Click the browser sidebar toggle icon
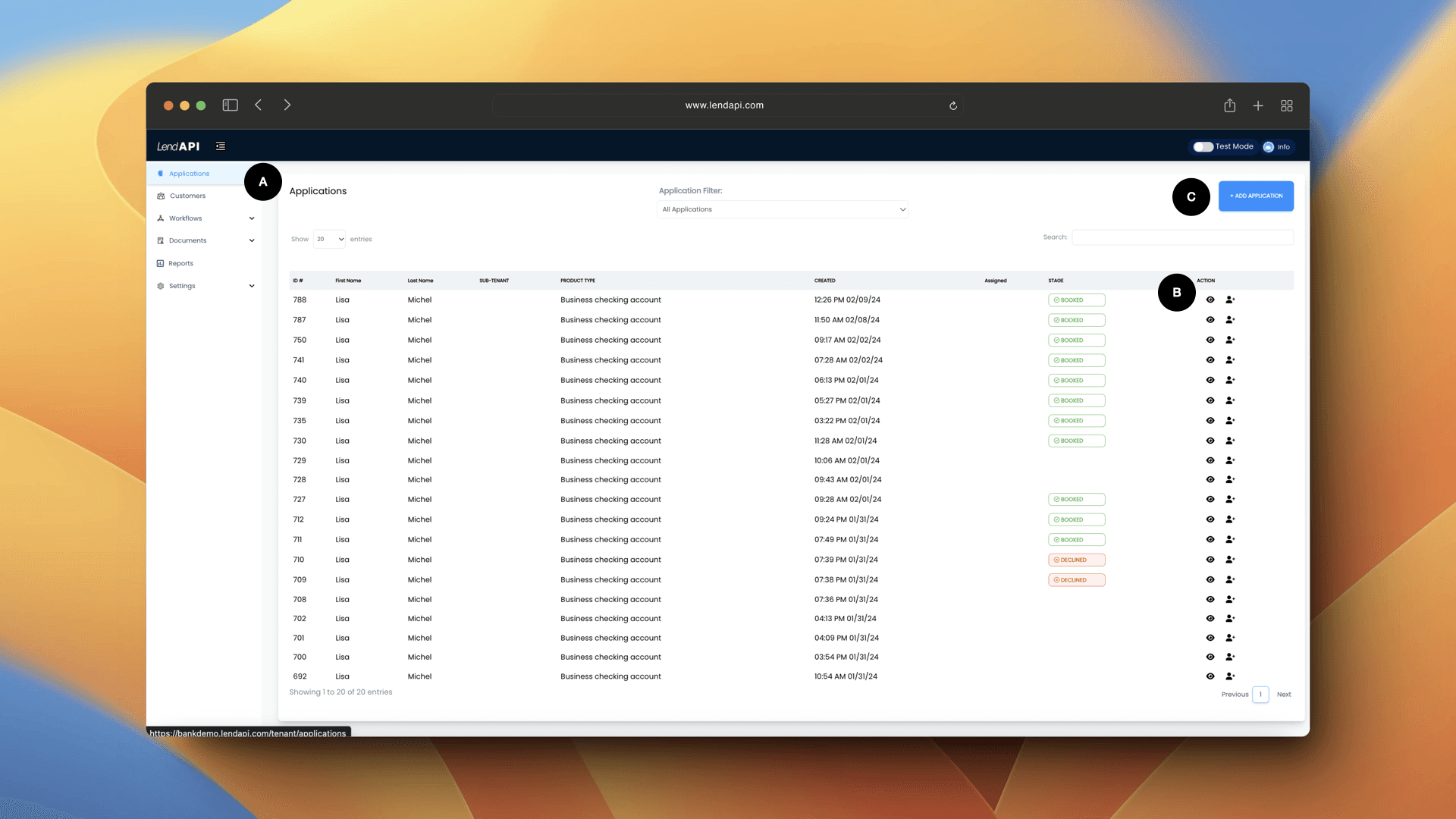Viewport: 1456px width, 819px height. coord(230,105)
